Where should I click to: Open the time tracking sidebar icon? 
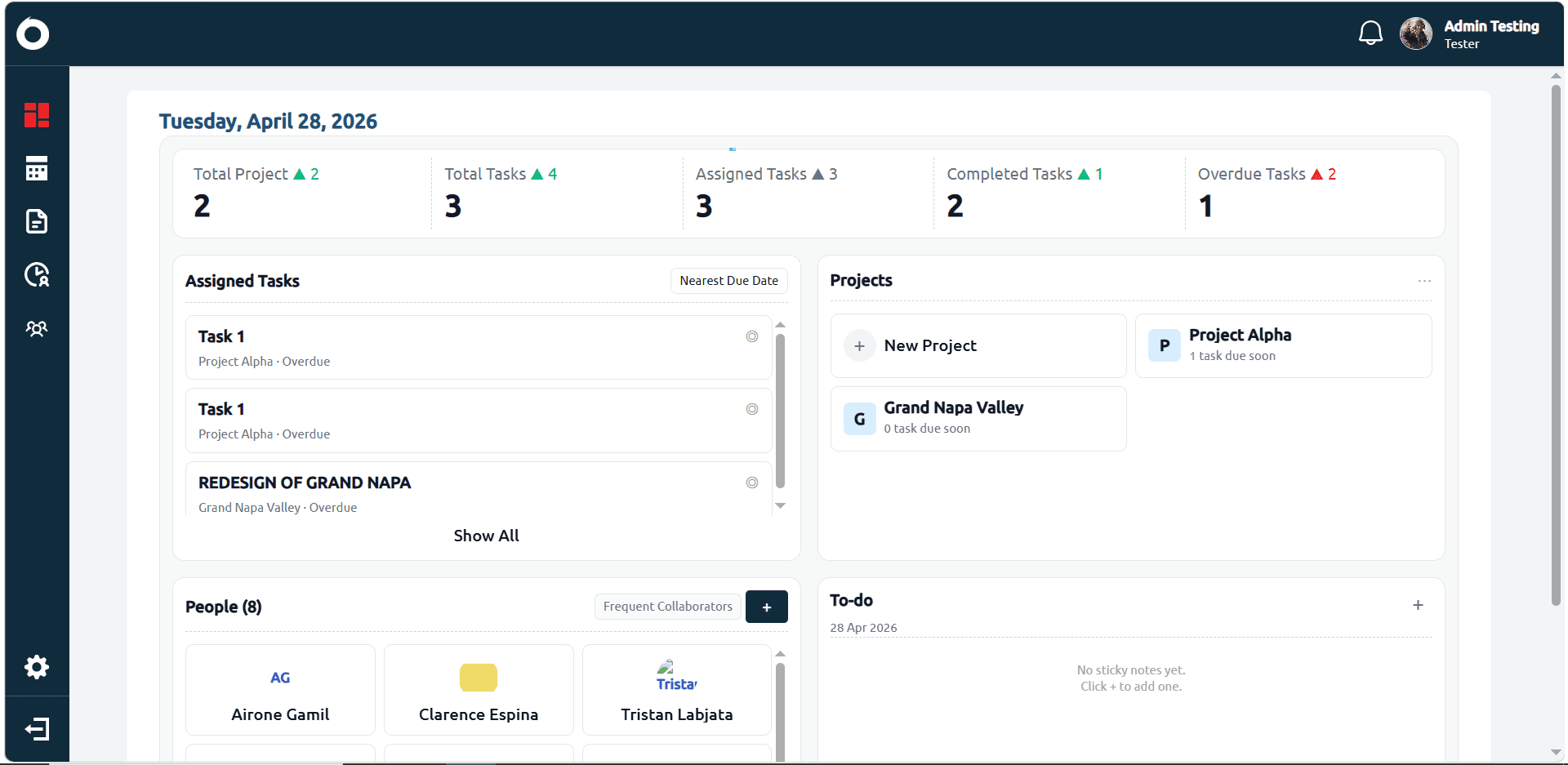point(37,275)
